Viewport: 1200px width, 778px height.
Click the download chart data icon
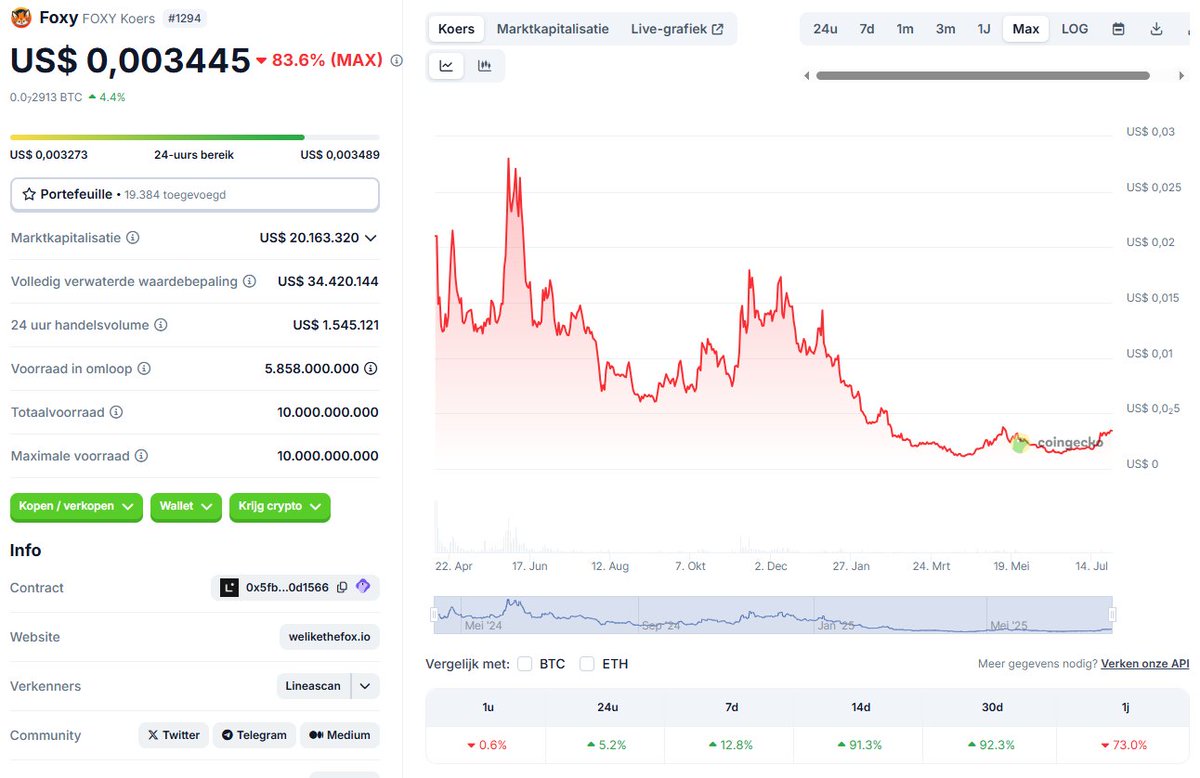click(x=1157, y=29)
